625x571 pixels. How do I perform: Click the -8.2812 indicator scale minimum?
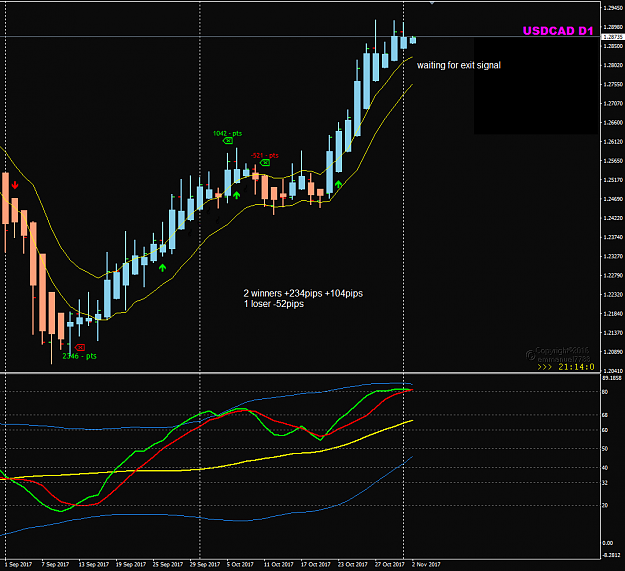[x=611, y=555]
